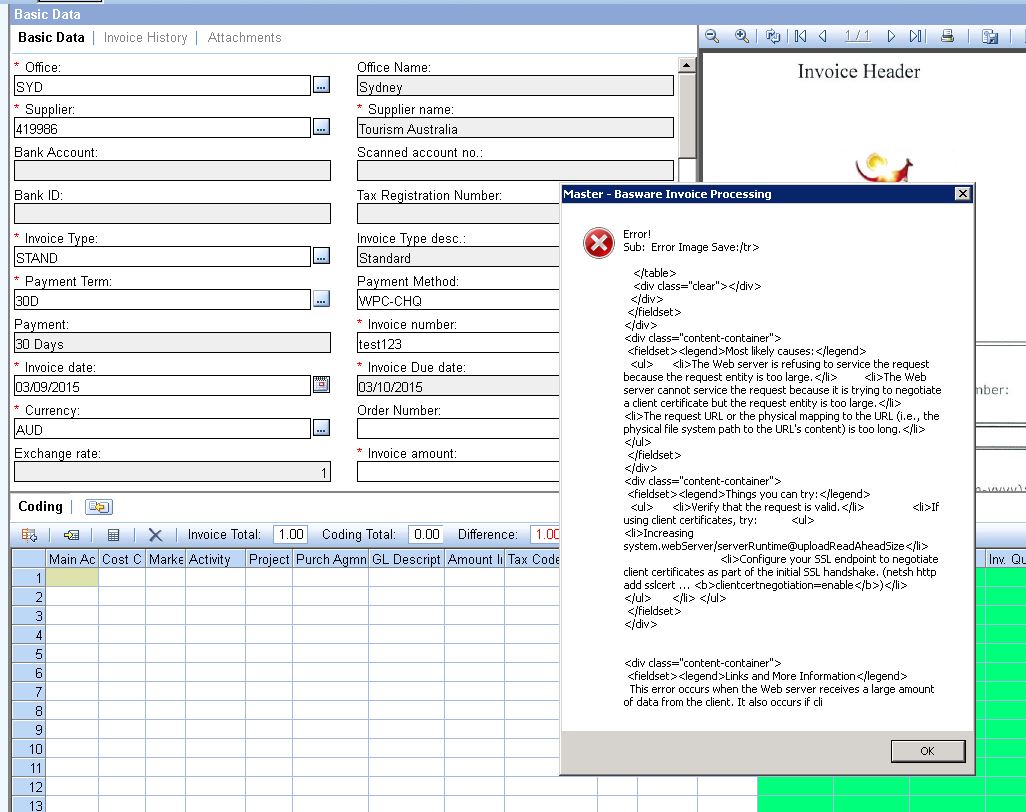Click the Main Ac column header
The height and width of the screenshot is (812, 1026).
pyautogui.click(x=72, y=559)
